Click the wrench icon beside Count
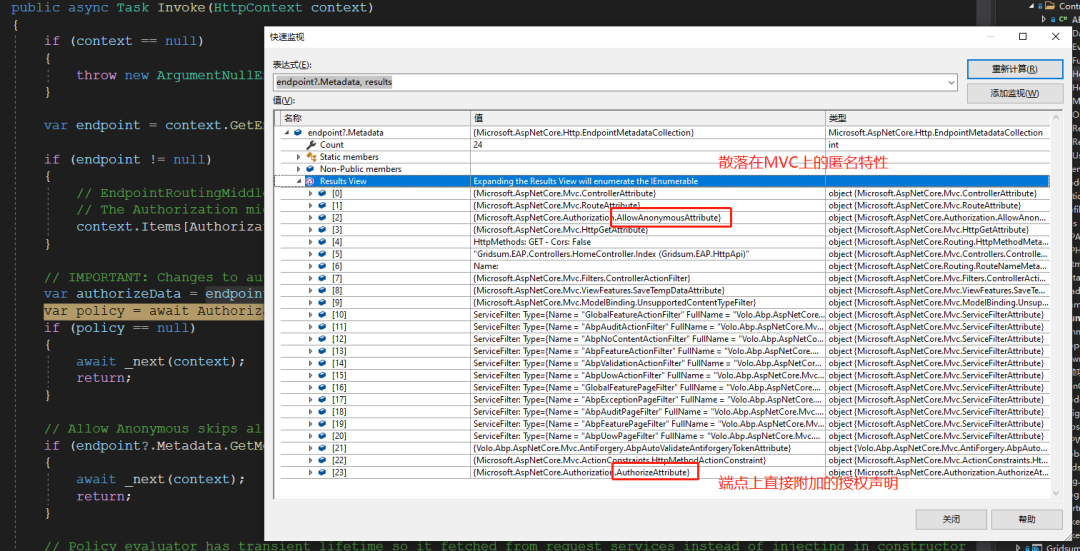This screenshot has height=551, width=1080. coord(310,145)
